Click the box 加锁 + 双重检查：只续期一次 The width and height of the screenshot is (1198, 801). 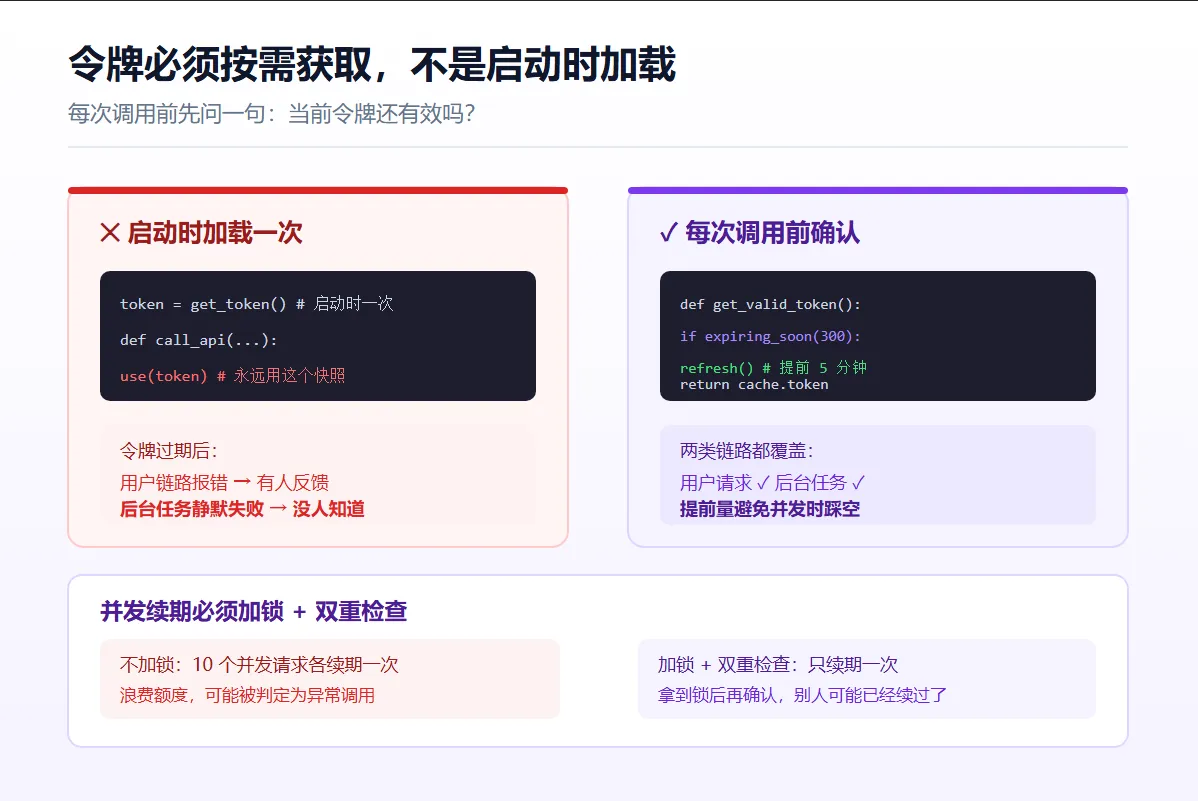866,679
